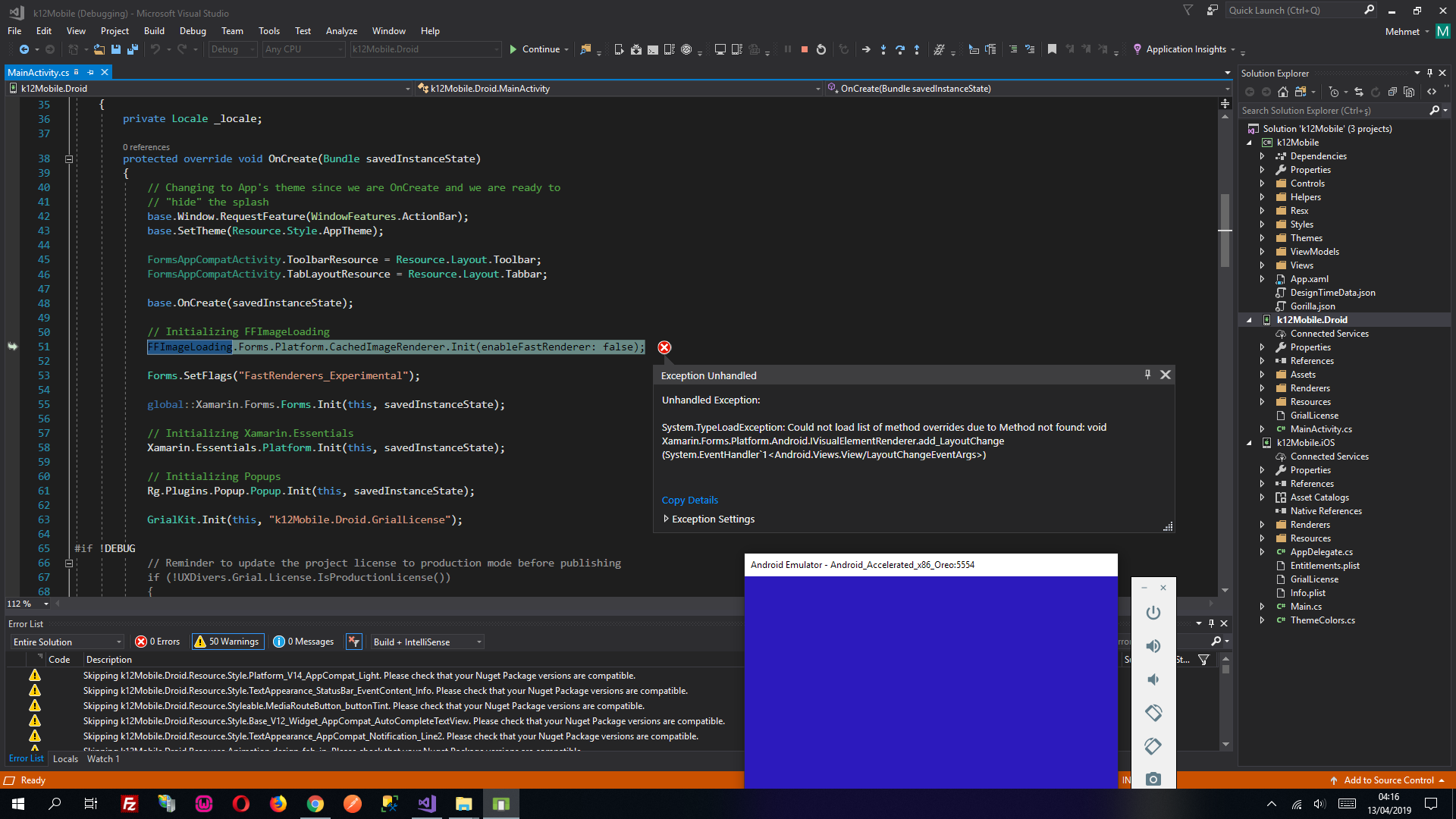Viewport: 1456px width, 819px height.
Task: Open the Debug menu
Action: pos(193,31)
